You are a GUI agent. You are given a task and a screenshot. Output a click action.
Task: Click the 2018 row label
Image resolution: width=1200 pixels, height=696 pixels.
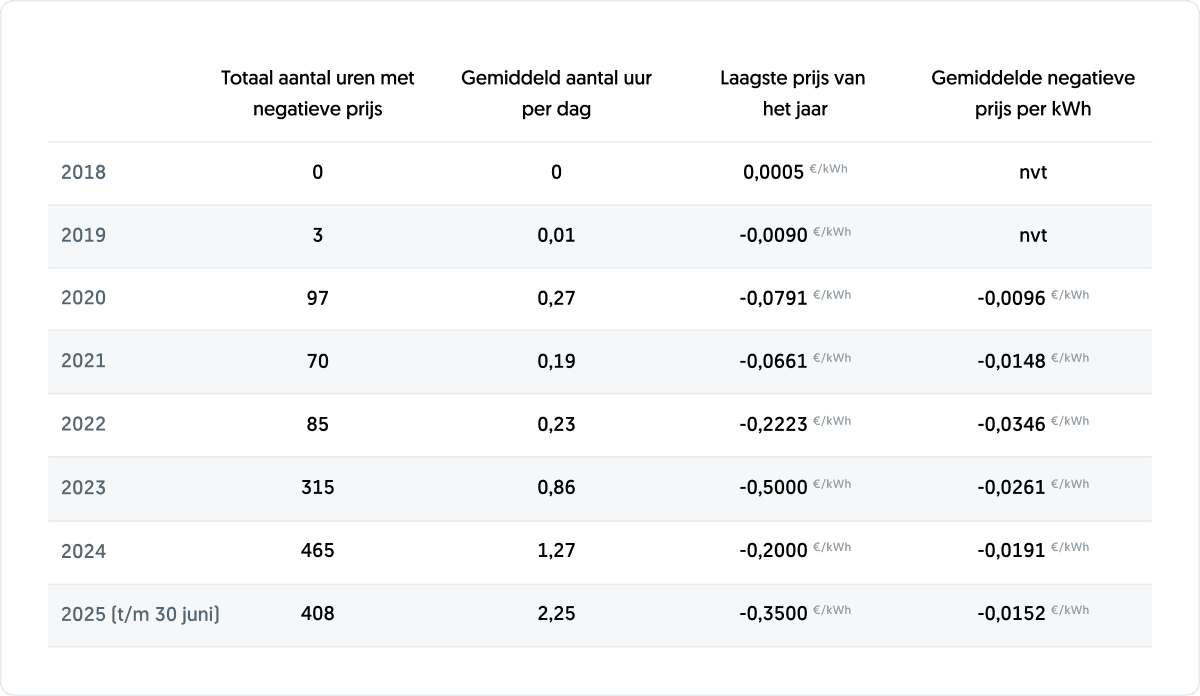point(83,173)
